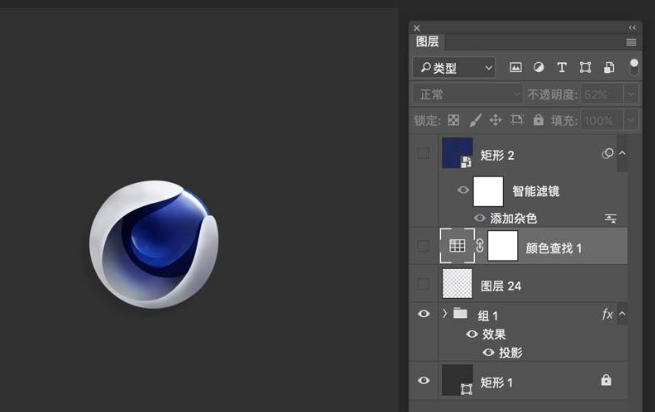Show the 颜色查找 1 layer visibility box
The width and height of the screenshot is (655, 412).
423,246
